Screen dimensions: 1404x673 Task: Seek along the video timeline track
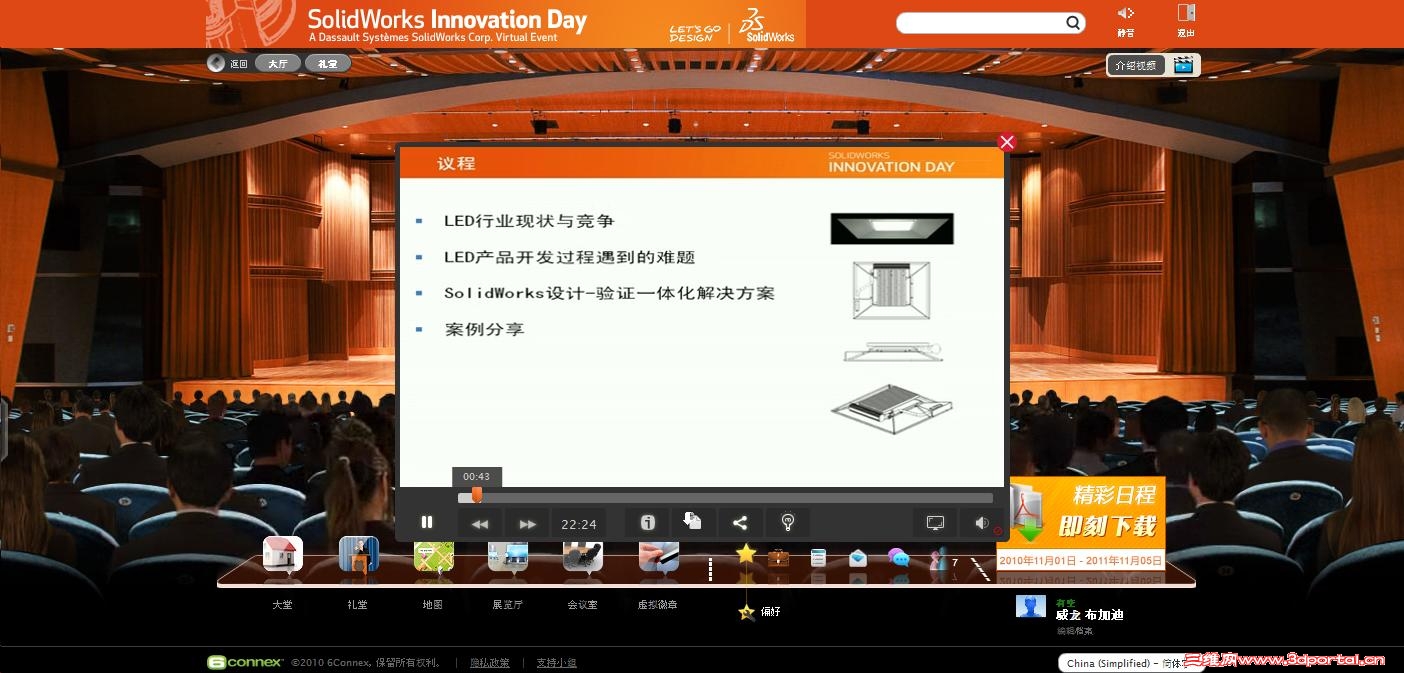point(725,497)
